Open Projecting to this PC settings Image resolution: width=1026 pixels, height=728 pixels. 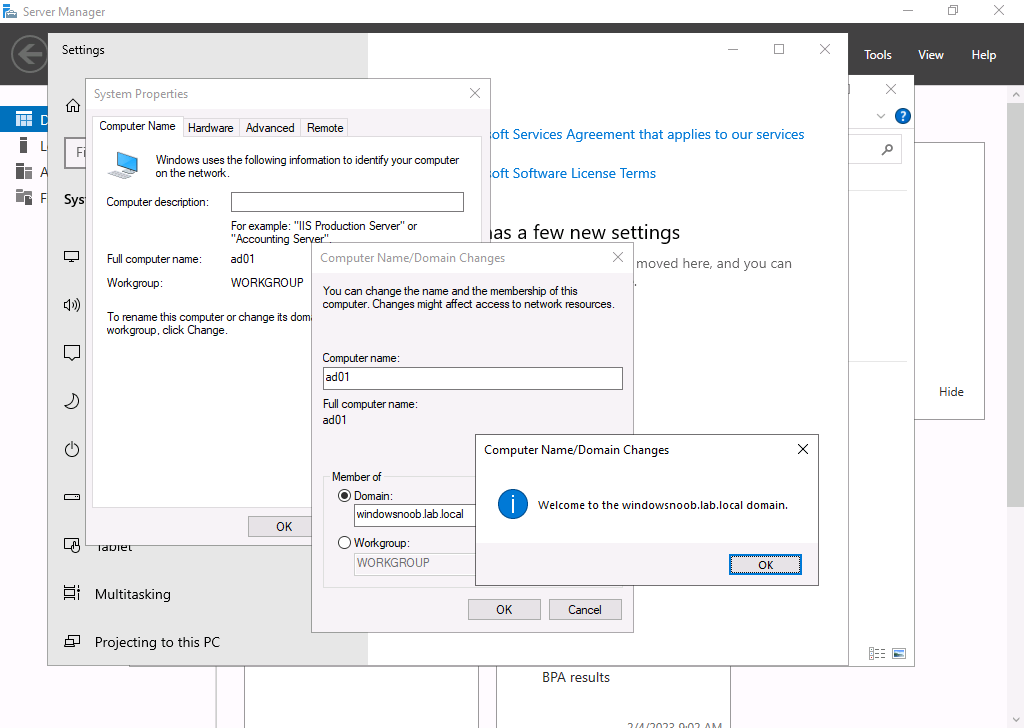coord(157,642)
